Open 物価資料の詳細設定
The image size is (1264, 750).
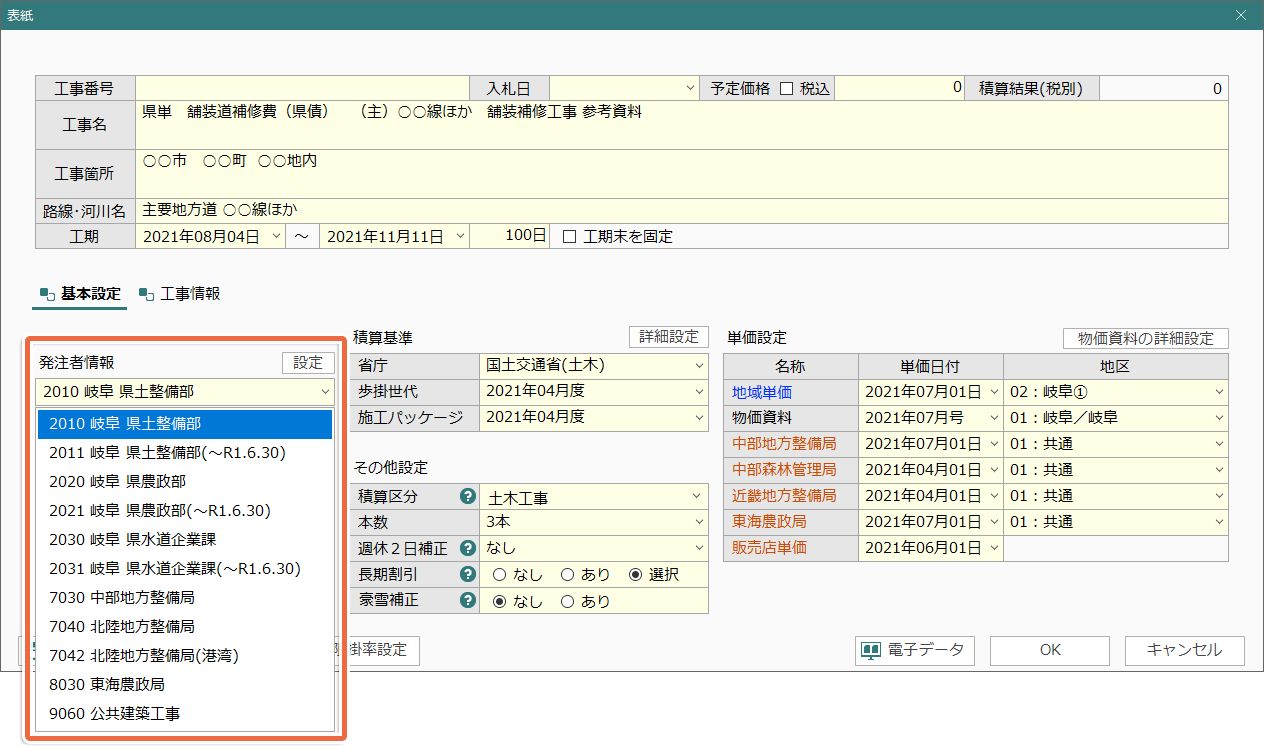point(1145,338)
